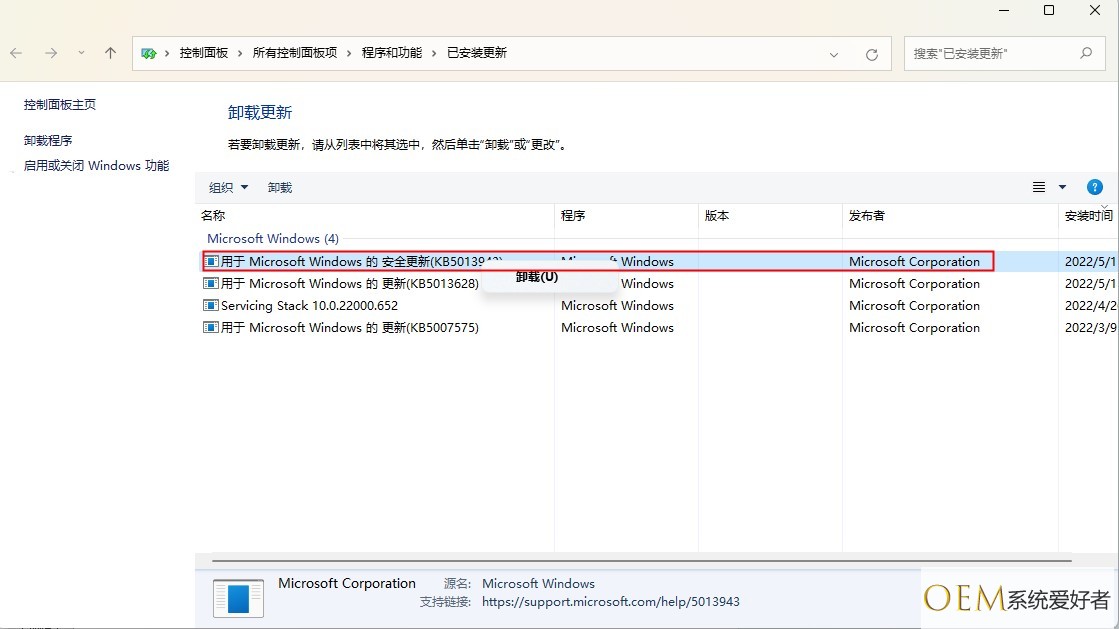Click the Back navigation arrow
Viewport: 1119px width, 629px height.
coord(17,53)
